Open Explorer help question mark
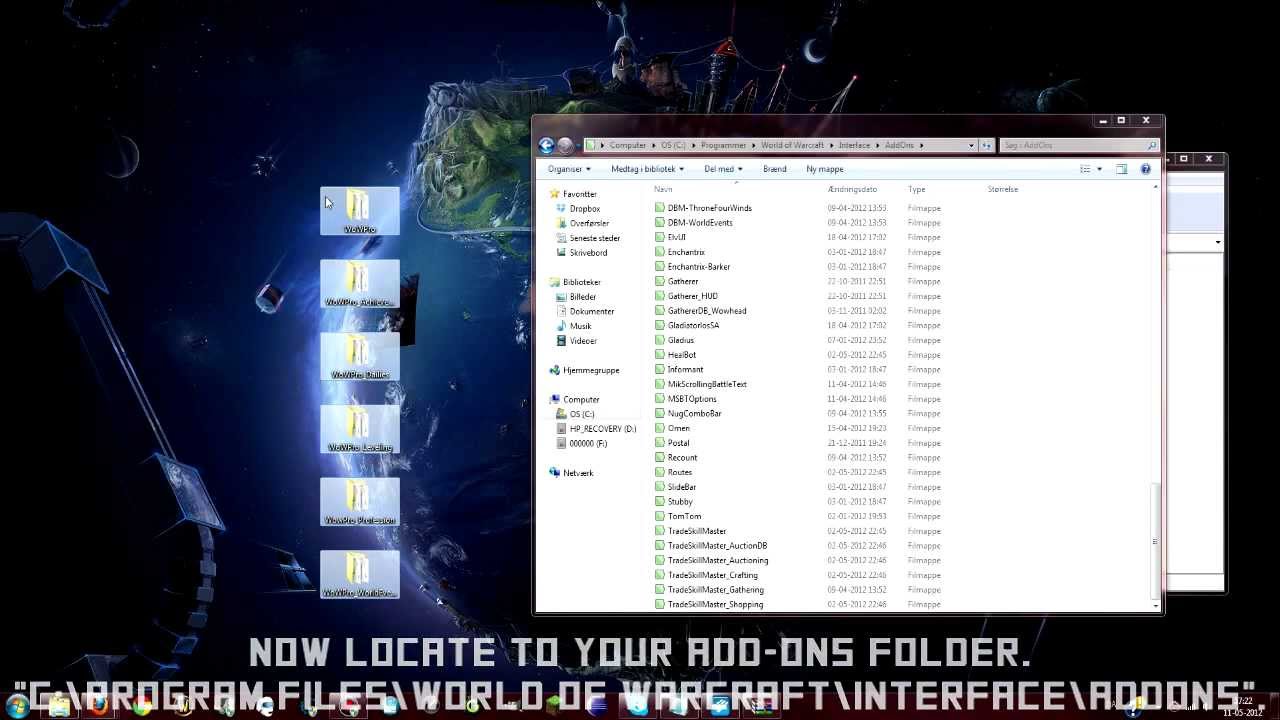 (x=1146, y=169)
